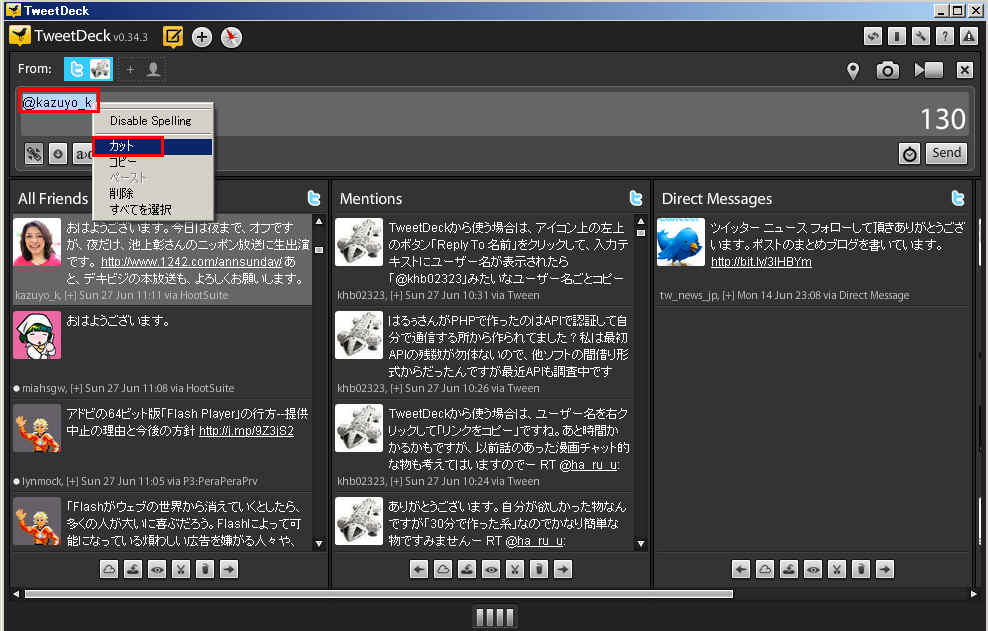Open settings with the wrench icon
The image size is (988, 631).
pyautogui.click(x=921, y=36)
